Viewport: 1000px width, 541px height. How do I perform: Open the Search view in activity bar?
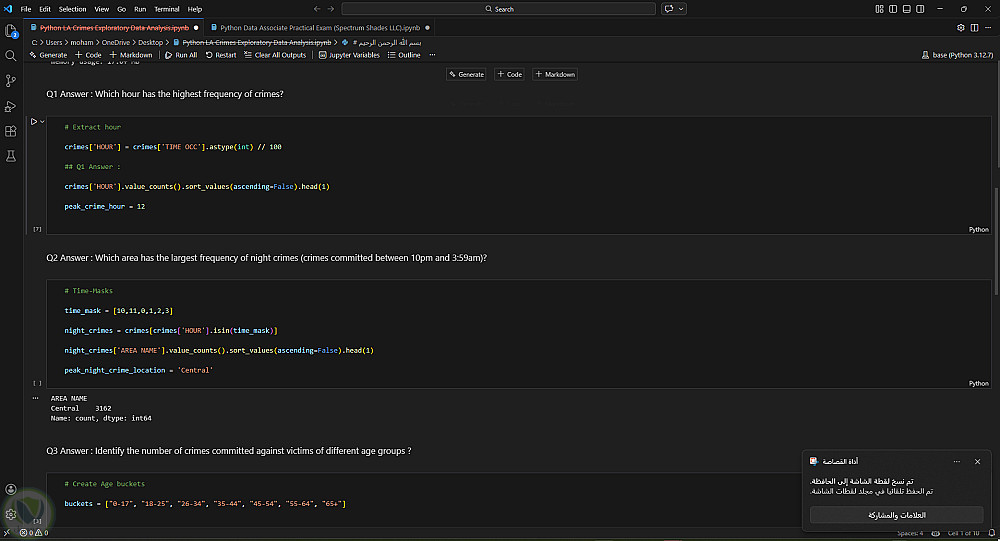pyautogui.click(x=11, y=56)
